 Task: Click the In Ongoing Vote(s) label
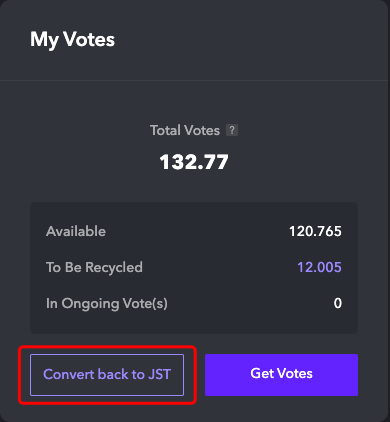pos(107,304)
